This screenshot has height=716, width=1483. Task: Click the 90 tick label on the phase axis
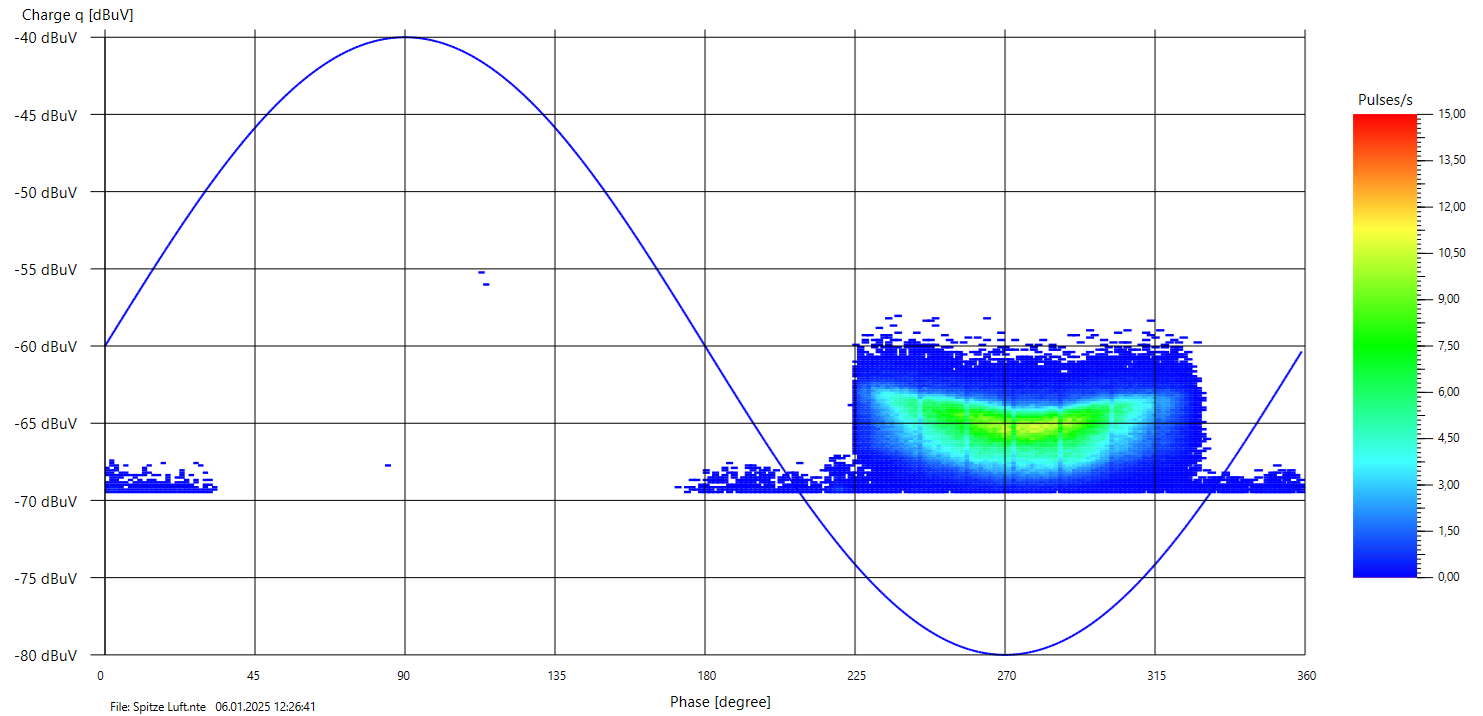click(x=405, y=676)
